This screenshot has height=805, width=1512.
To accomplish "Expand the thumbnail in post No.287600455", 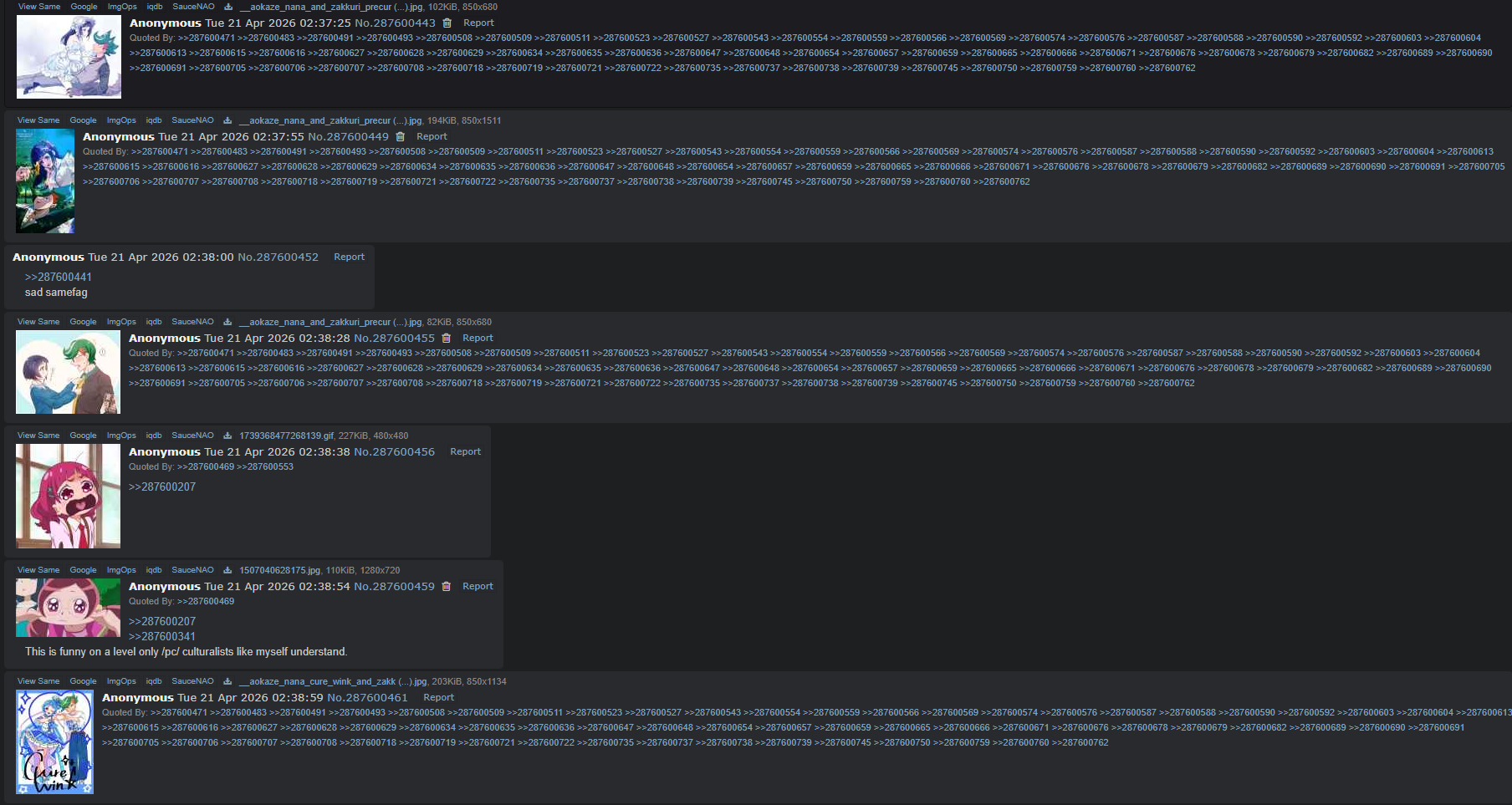I will point(68,372).
